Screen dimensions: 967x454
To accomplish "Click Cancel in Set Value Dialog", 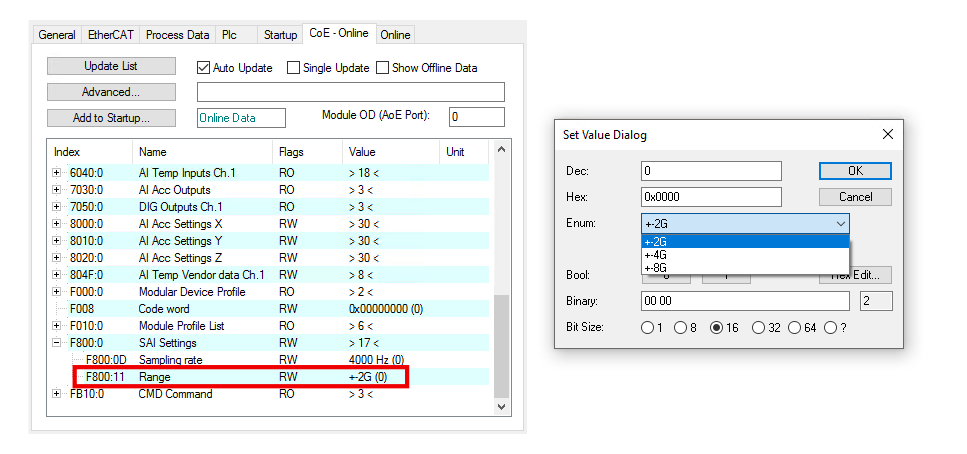I will click(x=855, y=197).
